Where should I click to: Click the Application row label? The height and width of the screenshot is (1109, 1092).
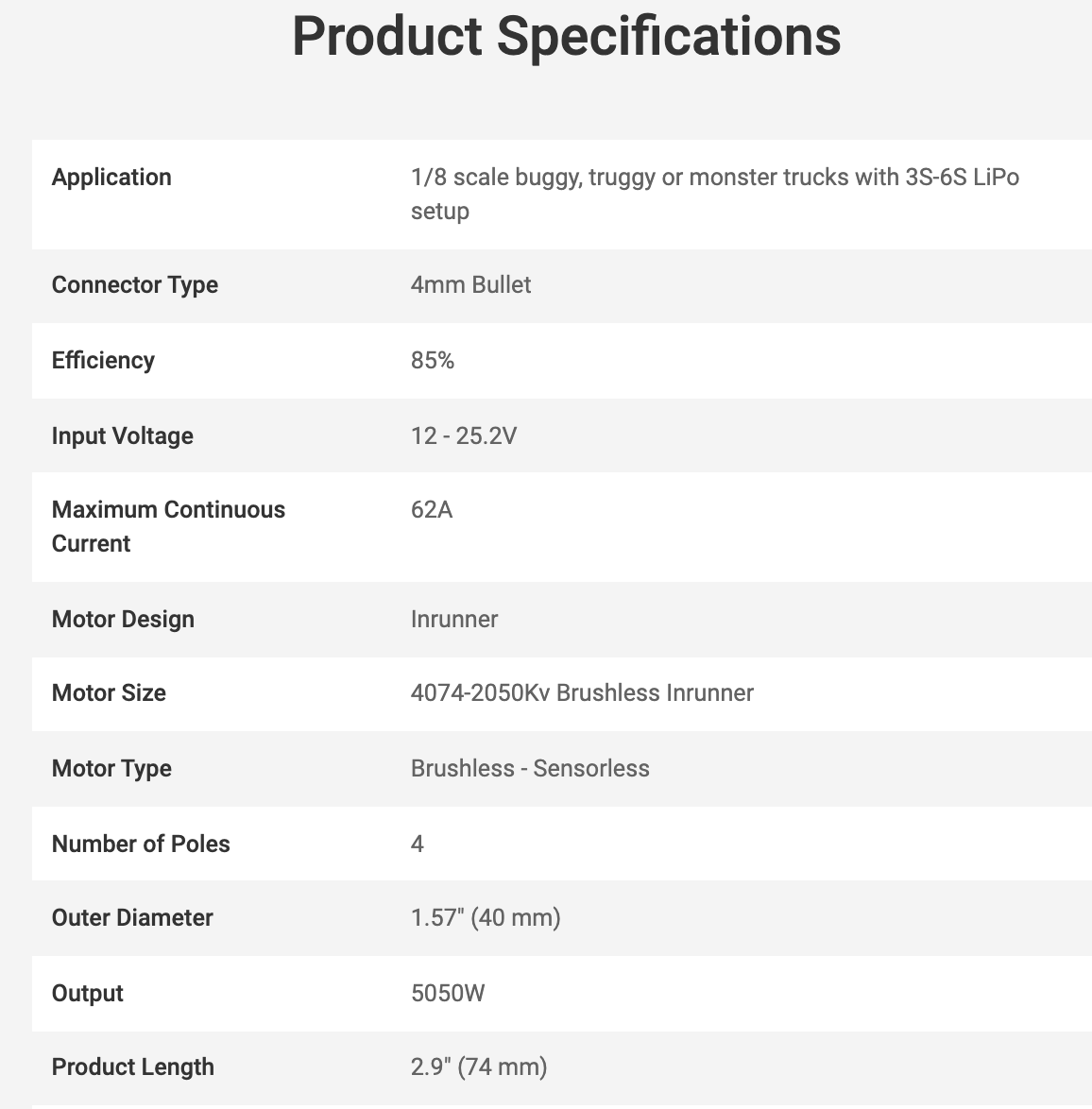(111, 178)
